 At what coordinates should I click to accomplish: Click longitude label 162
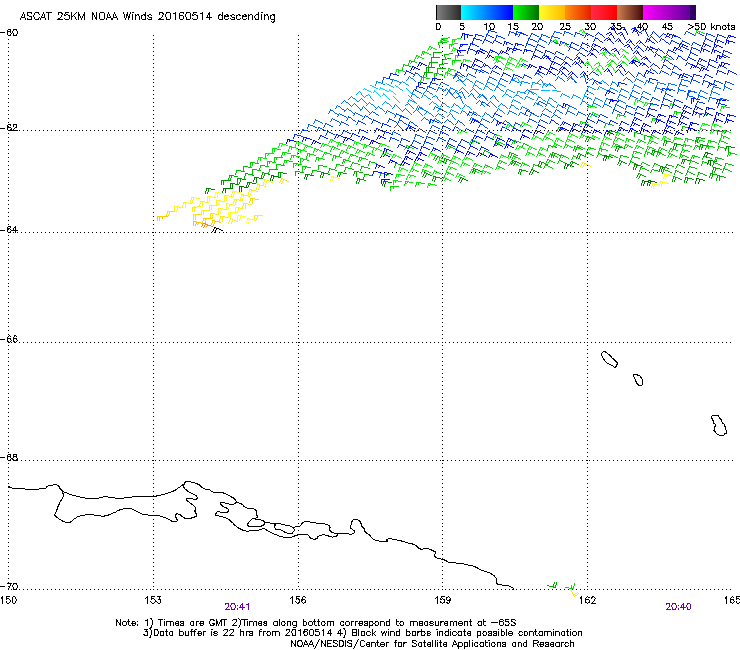click(588, 599)
